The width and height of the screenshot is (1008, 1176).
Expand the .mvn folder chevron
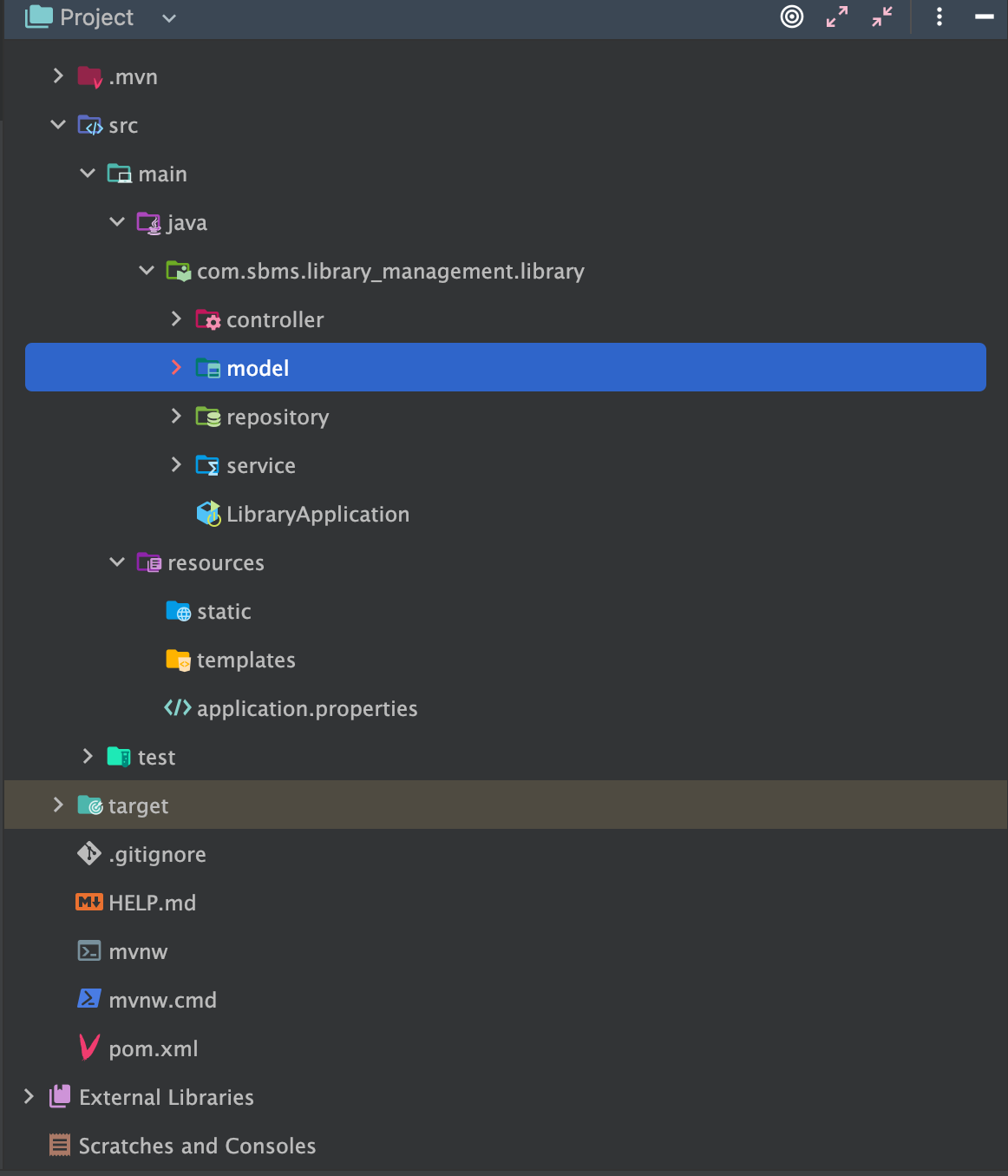coord(58,76)
